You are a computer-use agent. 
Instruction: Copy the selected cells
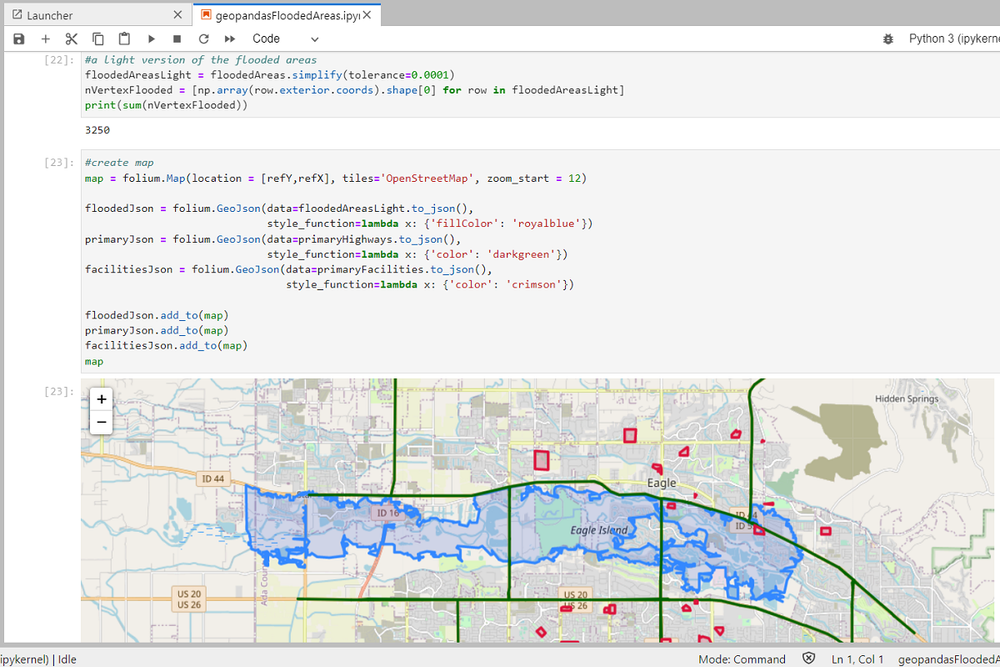click(x=97, y=38)
